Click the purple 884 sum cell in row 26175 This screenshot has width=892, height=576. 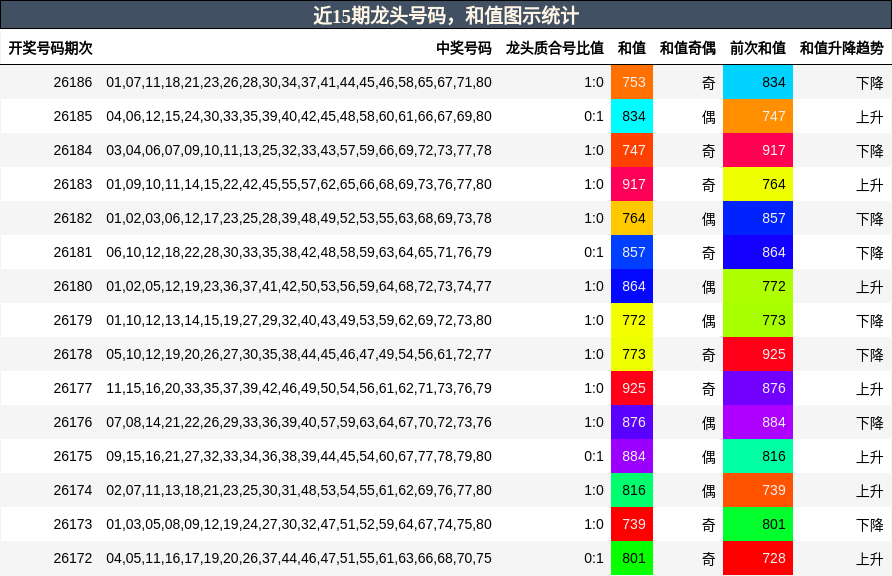[x=631, y=457]
